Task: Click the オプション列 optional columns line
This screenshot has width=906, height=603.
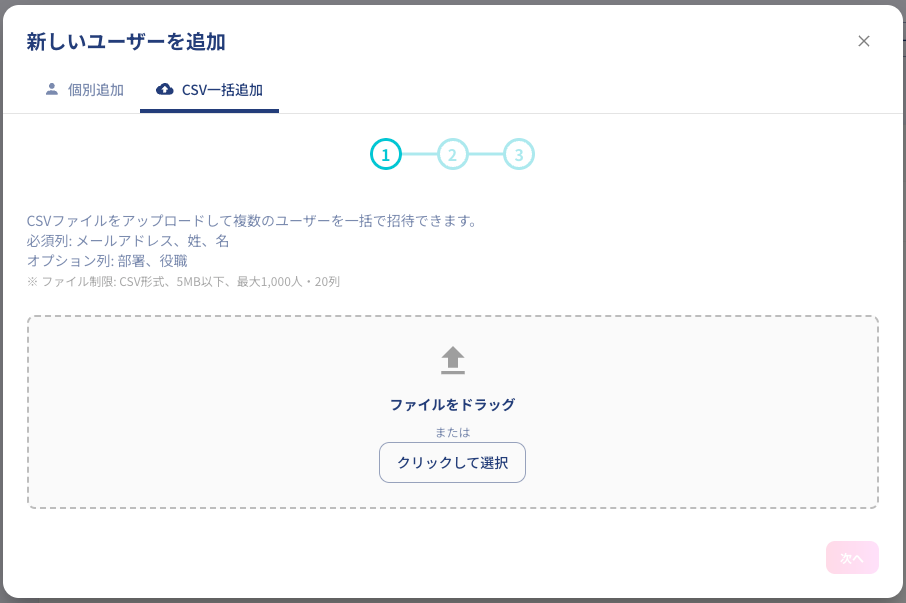Action: [107, 260]
